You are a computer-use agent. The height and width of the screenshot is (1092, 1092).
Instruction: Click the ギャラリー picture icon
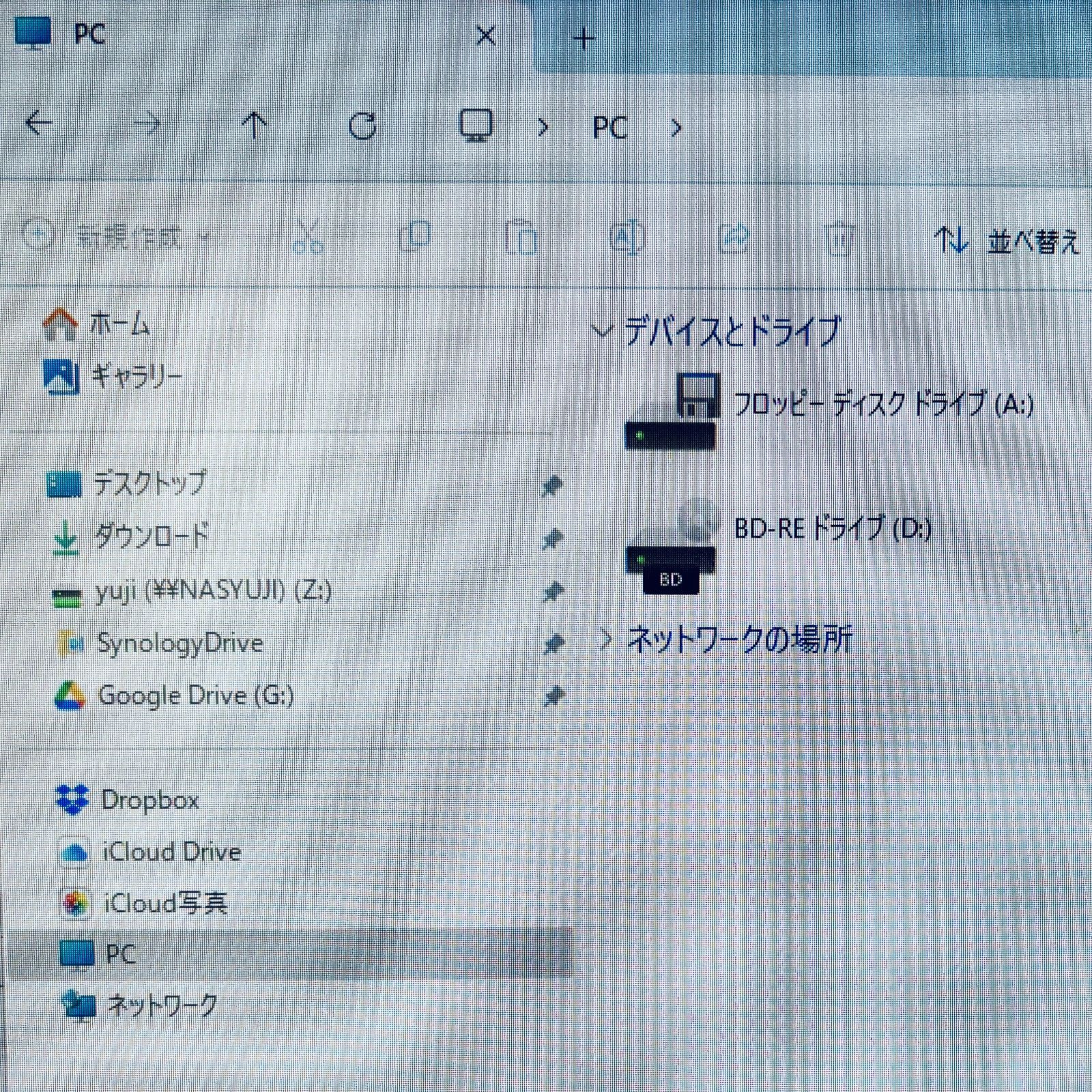pos(61,376)
